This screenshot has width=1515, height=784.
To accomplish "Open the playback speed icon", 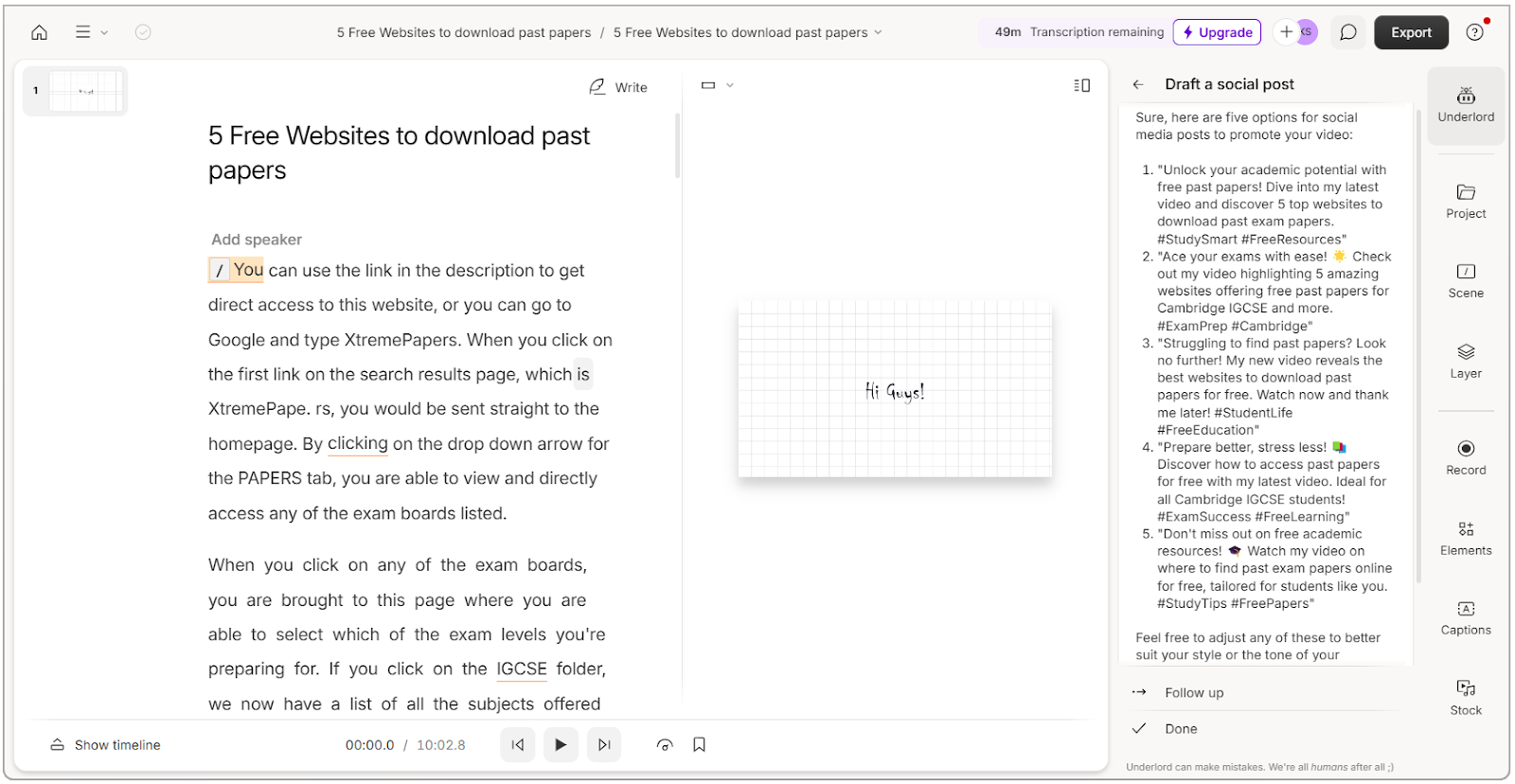I will tap(665, 745).
